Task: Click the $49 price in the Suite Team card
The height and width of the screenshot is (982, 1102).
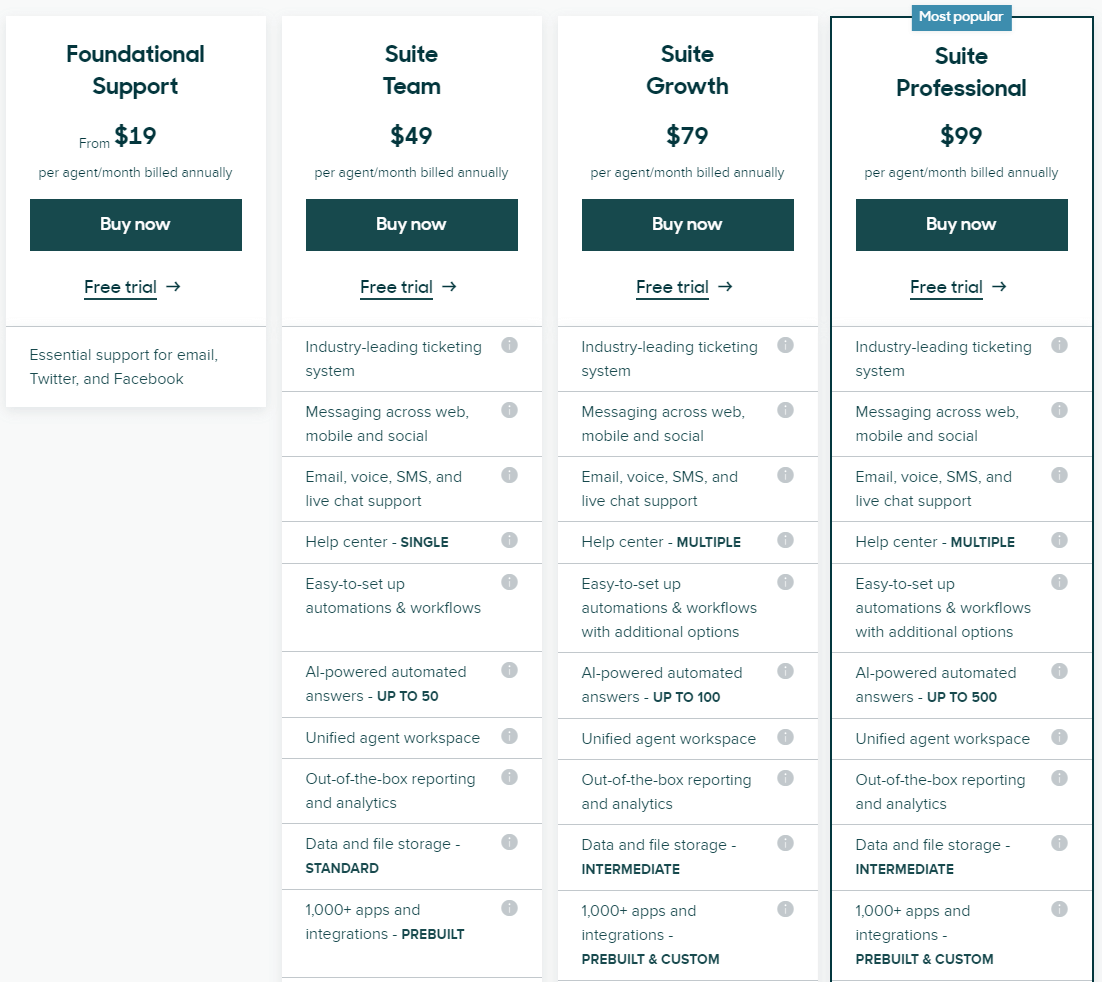Action: (x=411, y=136)
